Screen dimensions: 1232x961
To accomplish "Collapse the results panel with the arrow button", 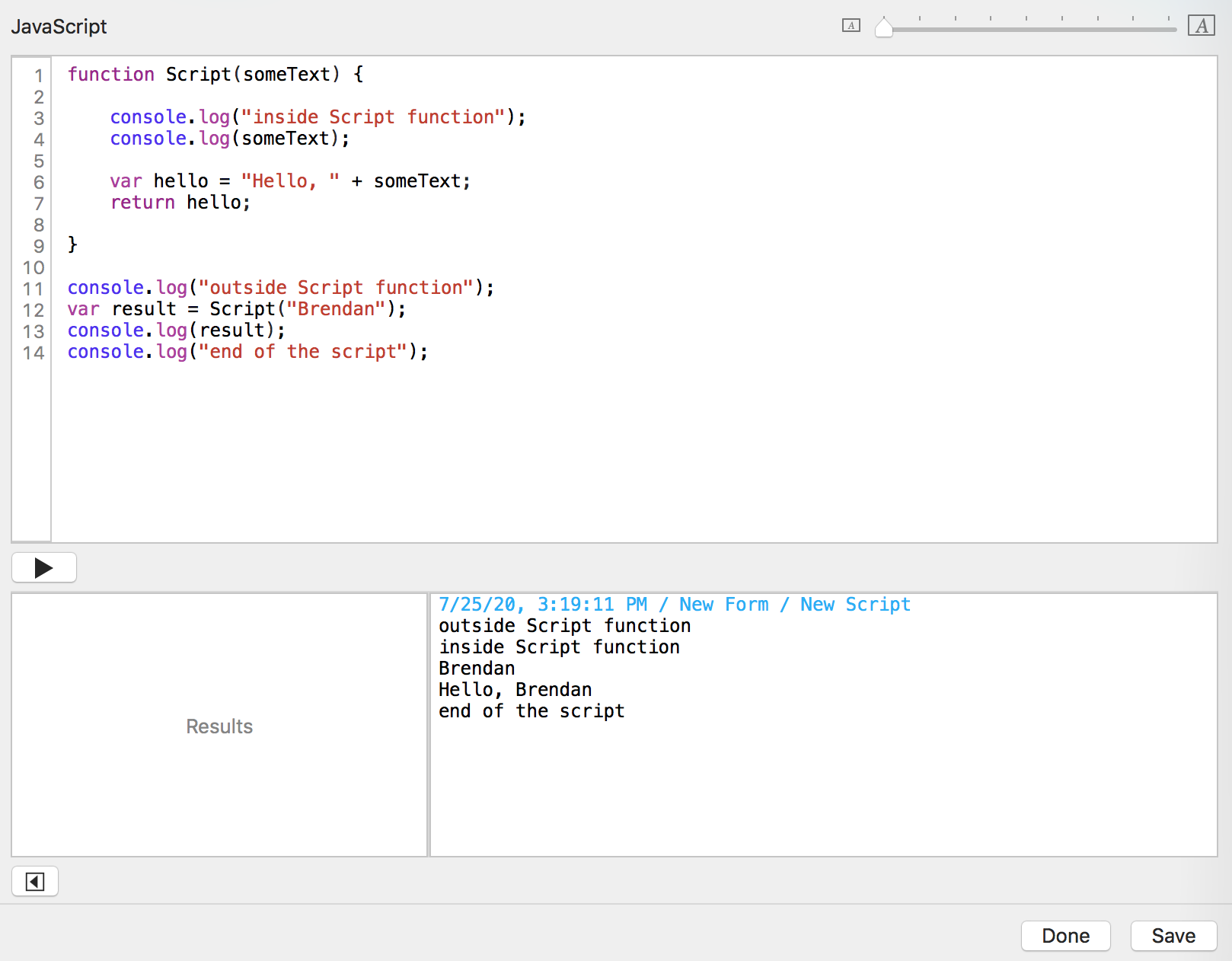I will (x=35, y=882).
